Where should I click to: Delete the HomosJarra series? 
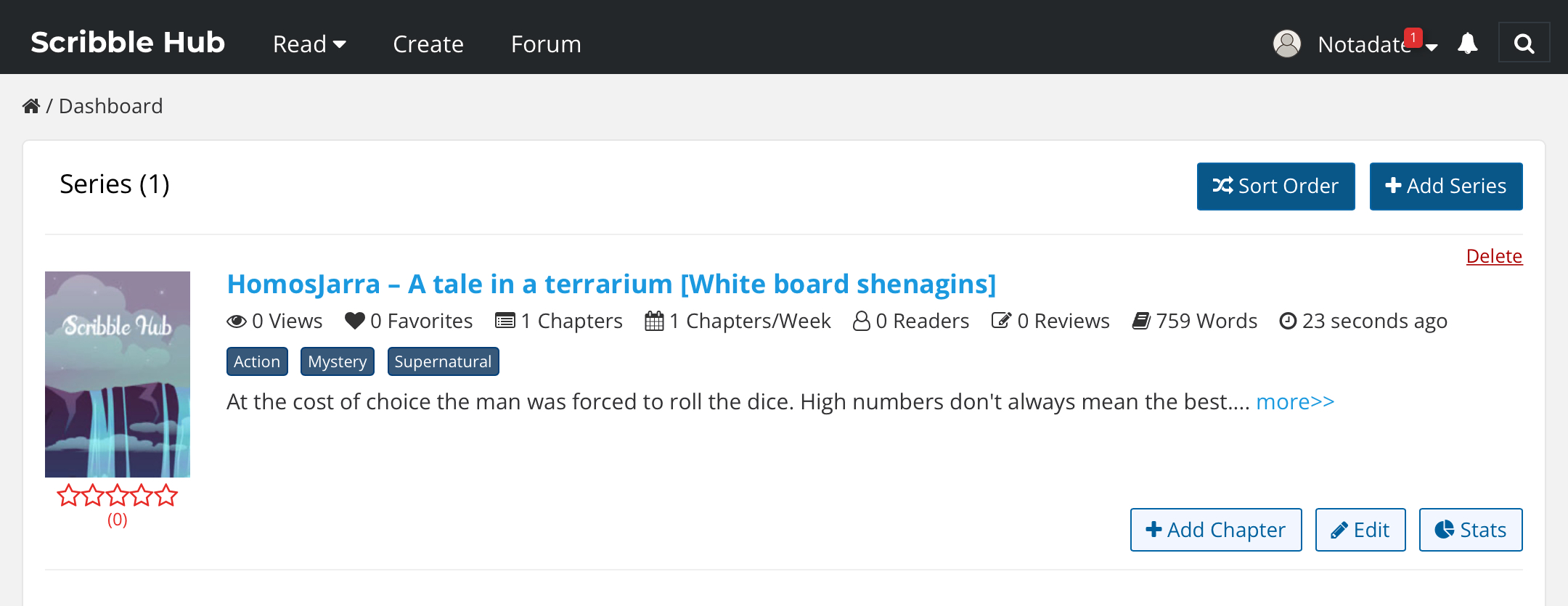coord(1494,256)
